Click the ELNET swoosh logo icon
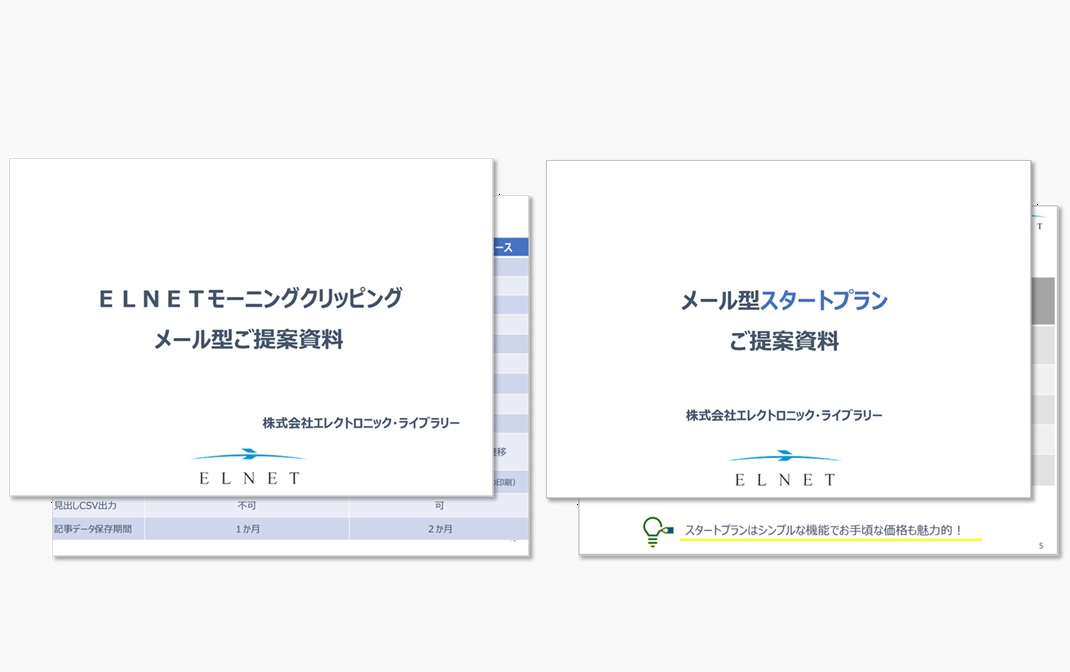This screenshot has height=672, width=1070. click(248, 456)
